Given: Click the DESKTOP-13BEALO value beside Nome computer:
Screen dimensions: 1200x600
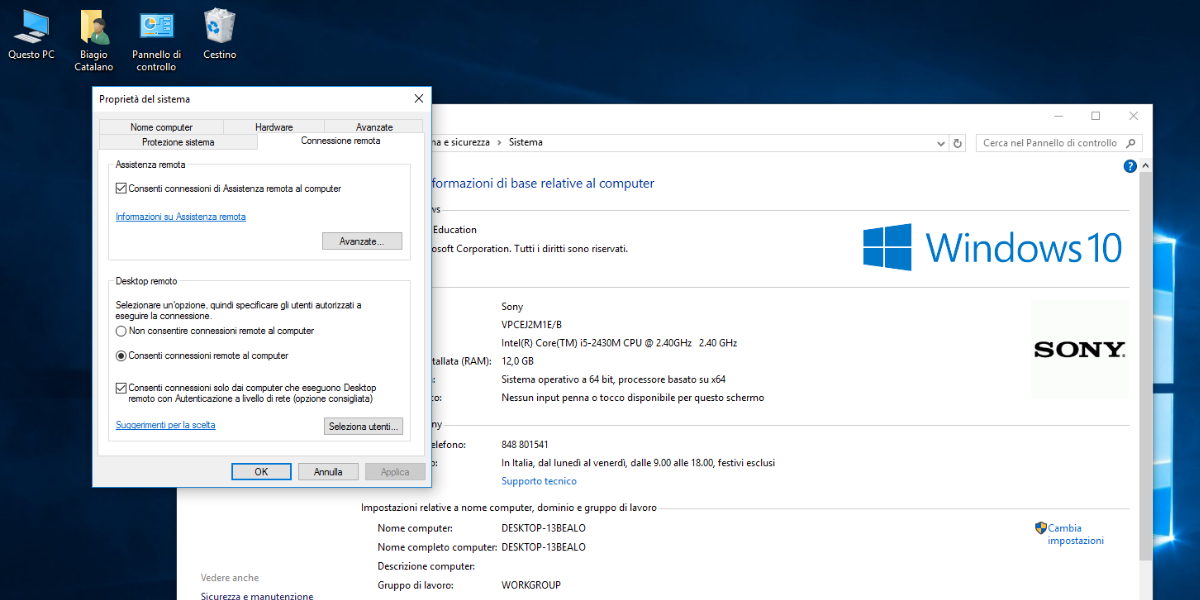Looking at the screenshot, I should pyautogui.click(x=543, y=528).
